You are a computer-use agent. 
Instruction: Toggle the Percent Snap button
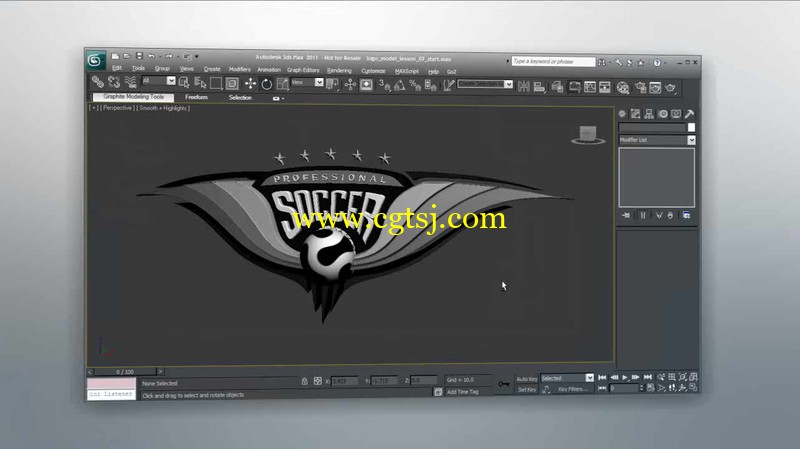pos(415,86)
